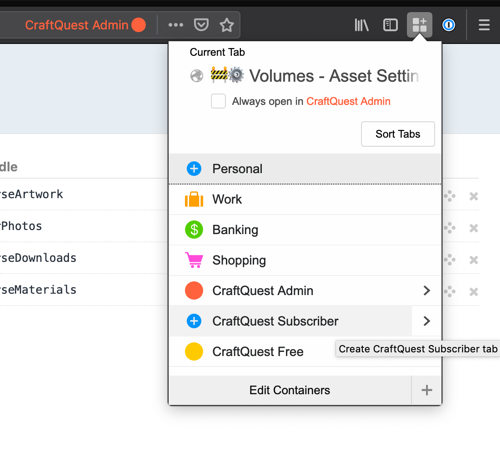Save page to Pocket icon
Screen dimensions: 500x460
(201, 25)
